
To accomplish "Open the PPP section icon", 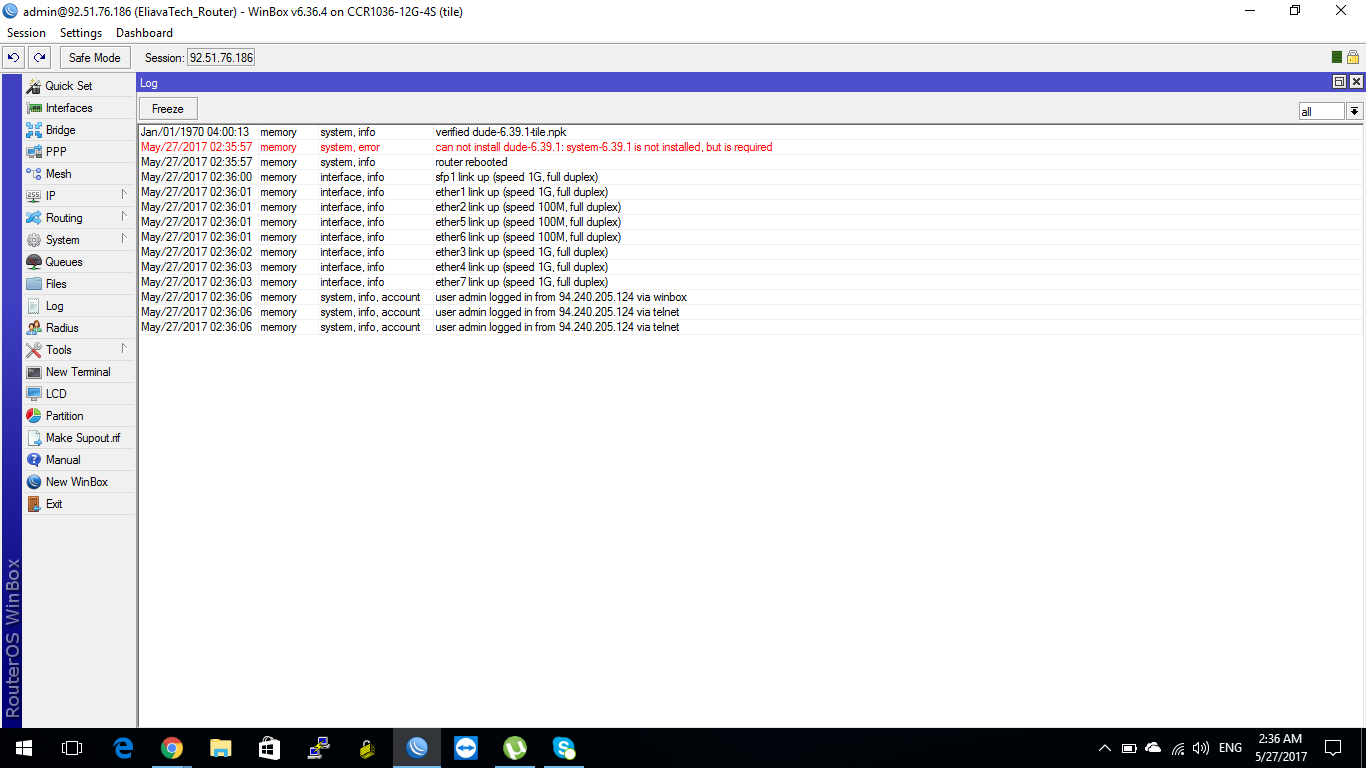I will pyautogui.click(x=34, y=152).
